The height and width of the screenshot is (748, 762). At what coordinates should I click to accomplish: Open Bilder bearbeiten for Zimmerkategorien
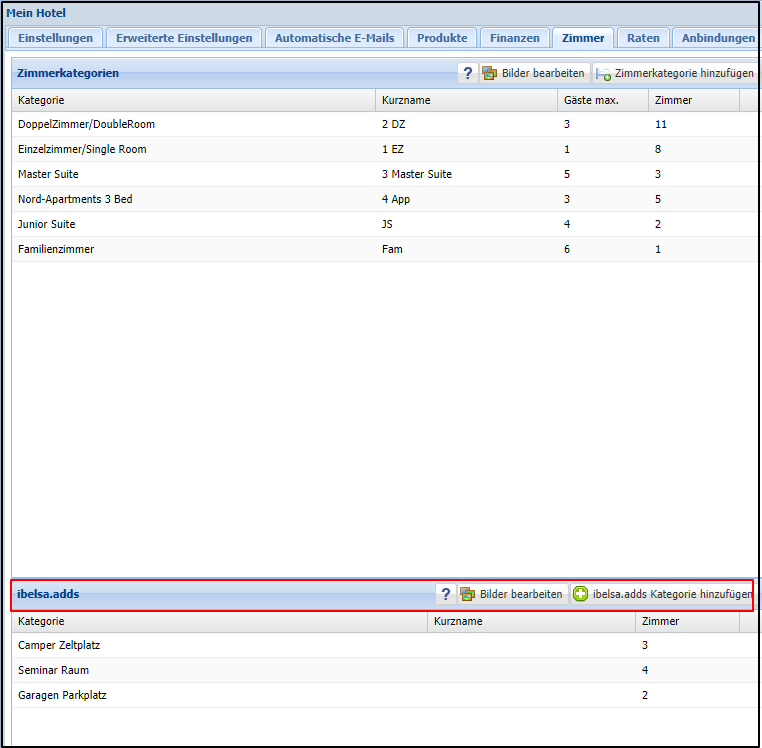tap(534, 73)
